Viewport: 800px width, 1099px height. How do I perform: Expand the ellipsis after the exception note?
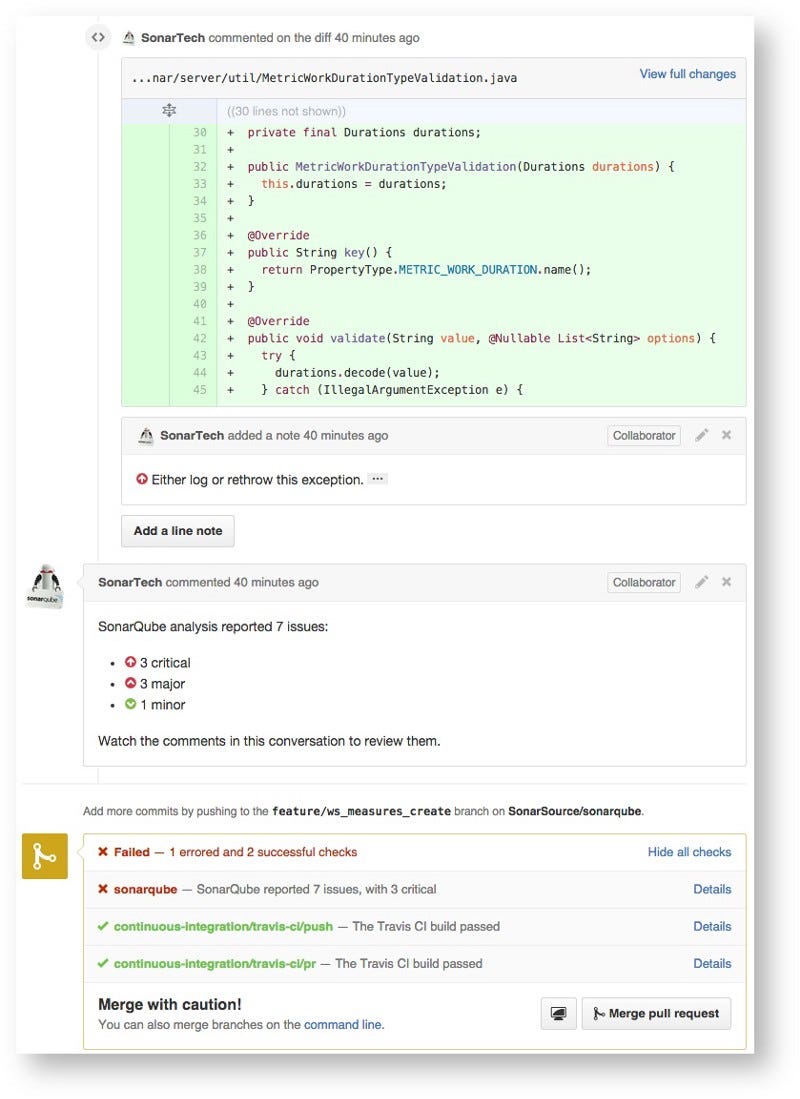click(377, 479)
